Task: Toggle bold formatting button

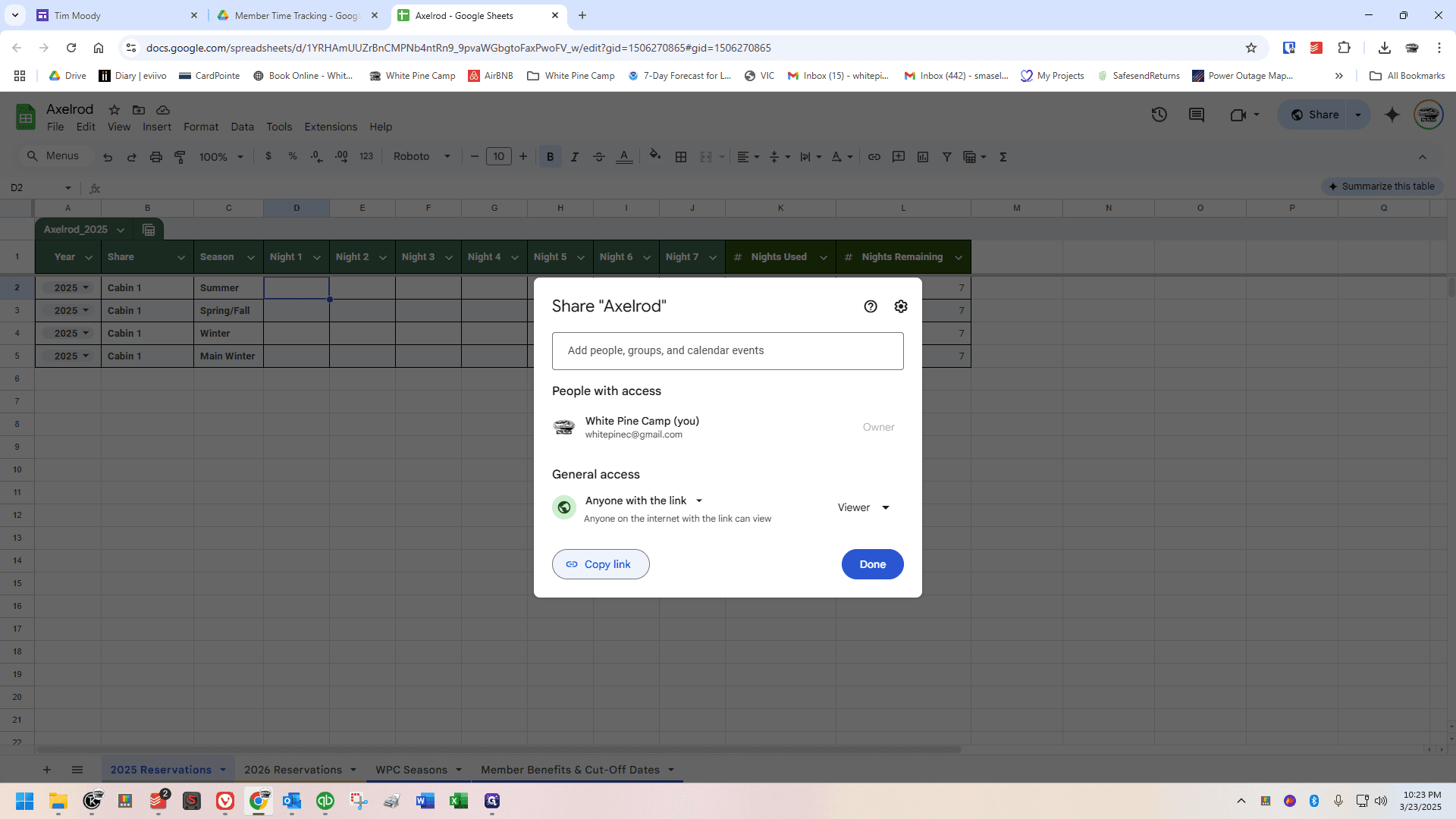Action: 551,157
